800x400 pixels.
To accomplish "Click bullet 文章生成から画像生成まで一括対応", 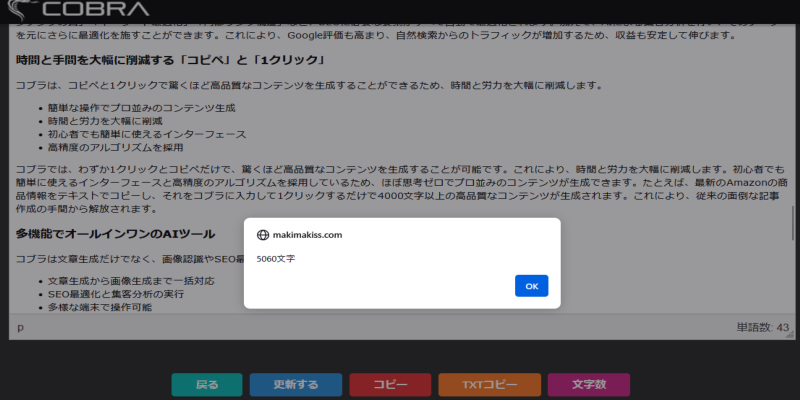I will pyautogui.click(x=131, y=281).
